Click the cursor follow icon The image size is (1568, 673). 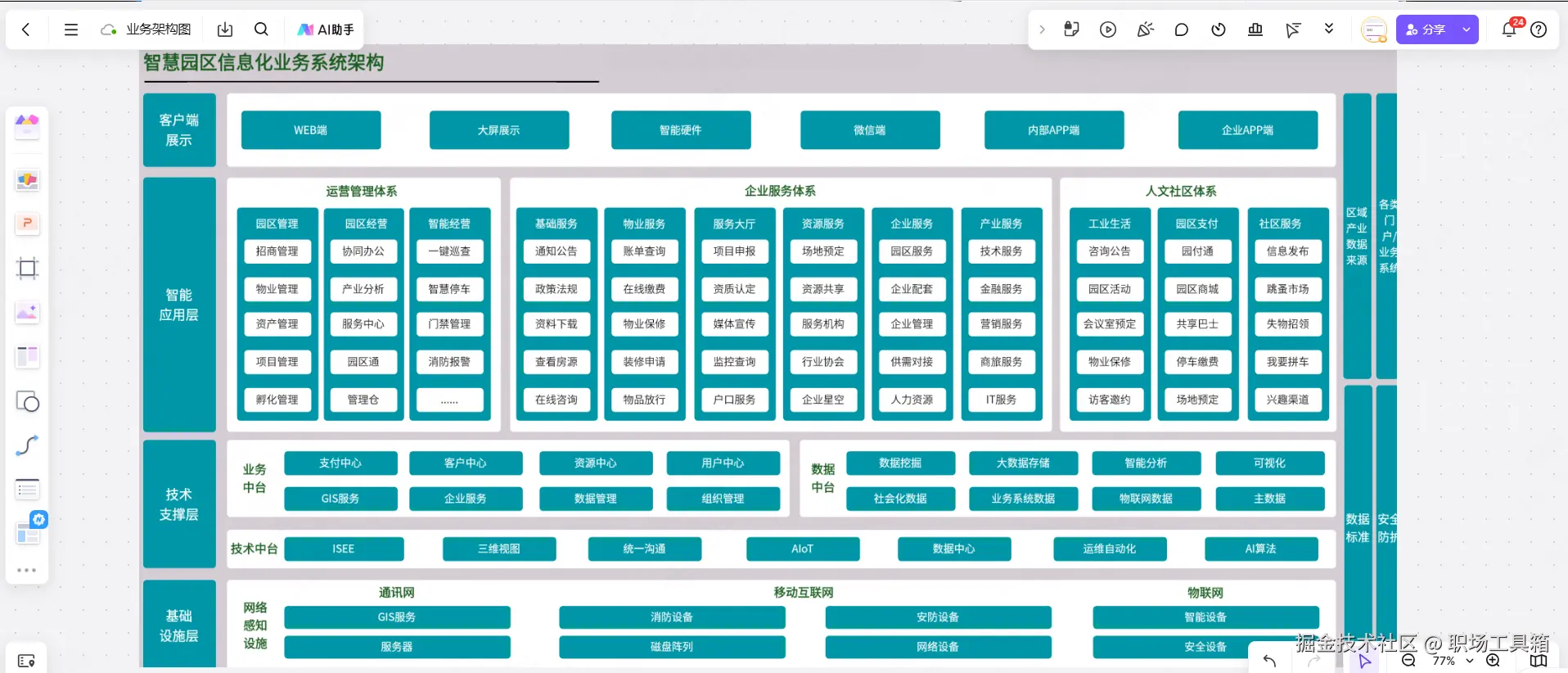click(x=1292, y=29)
